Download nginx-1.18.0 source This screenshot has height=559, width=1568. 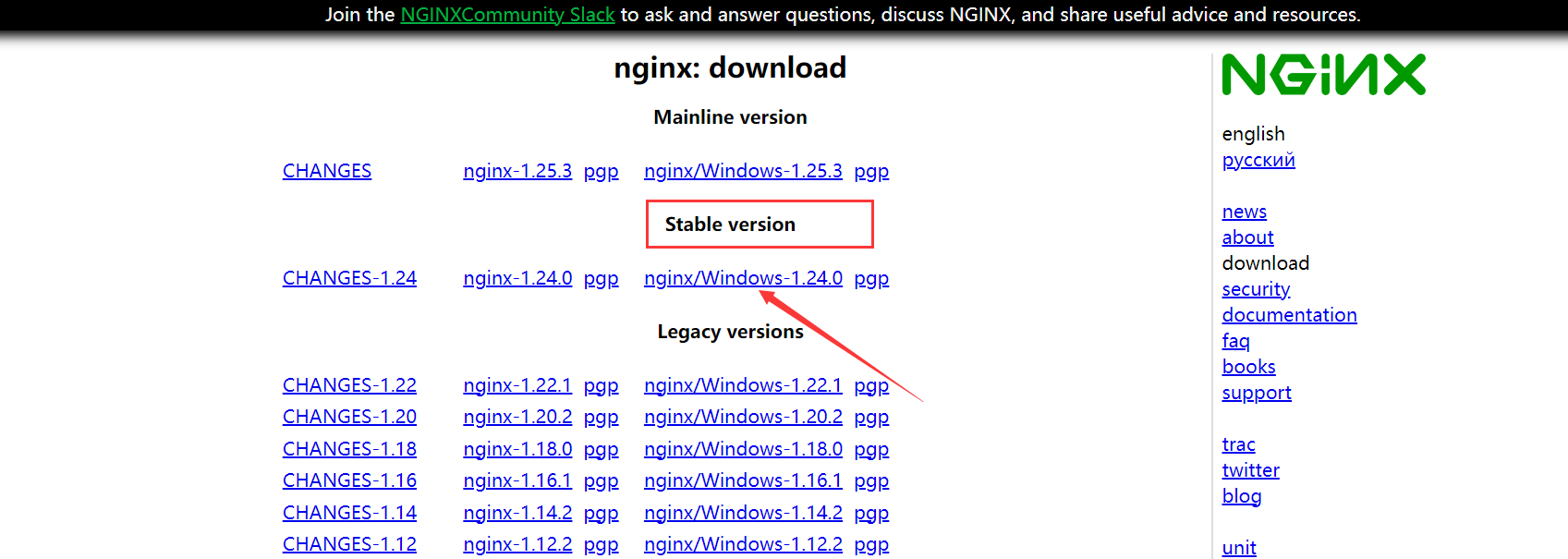517,449
